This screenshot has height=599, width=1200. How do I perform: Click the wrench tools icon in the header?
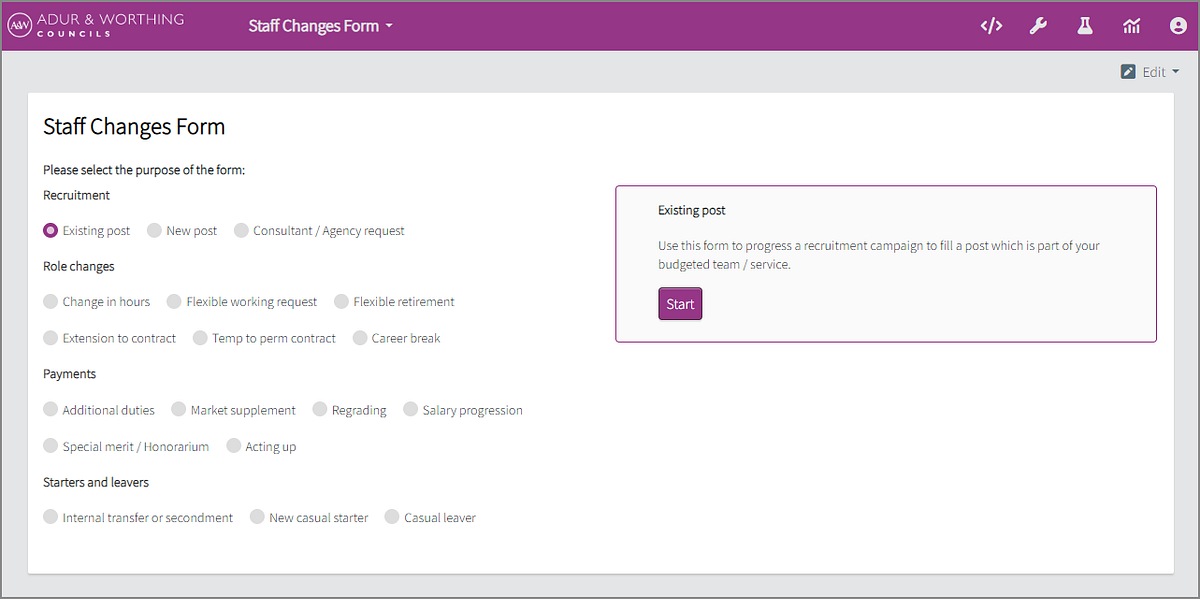click(1038, 25)
